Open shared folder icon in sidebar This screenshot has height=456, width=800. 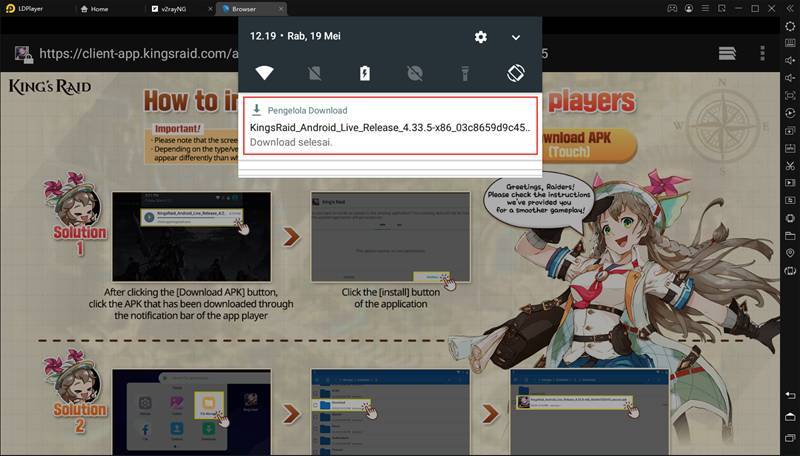coord(790,236)
